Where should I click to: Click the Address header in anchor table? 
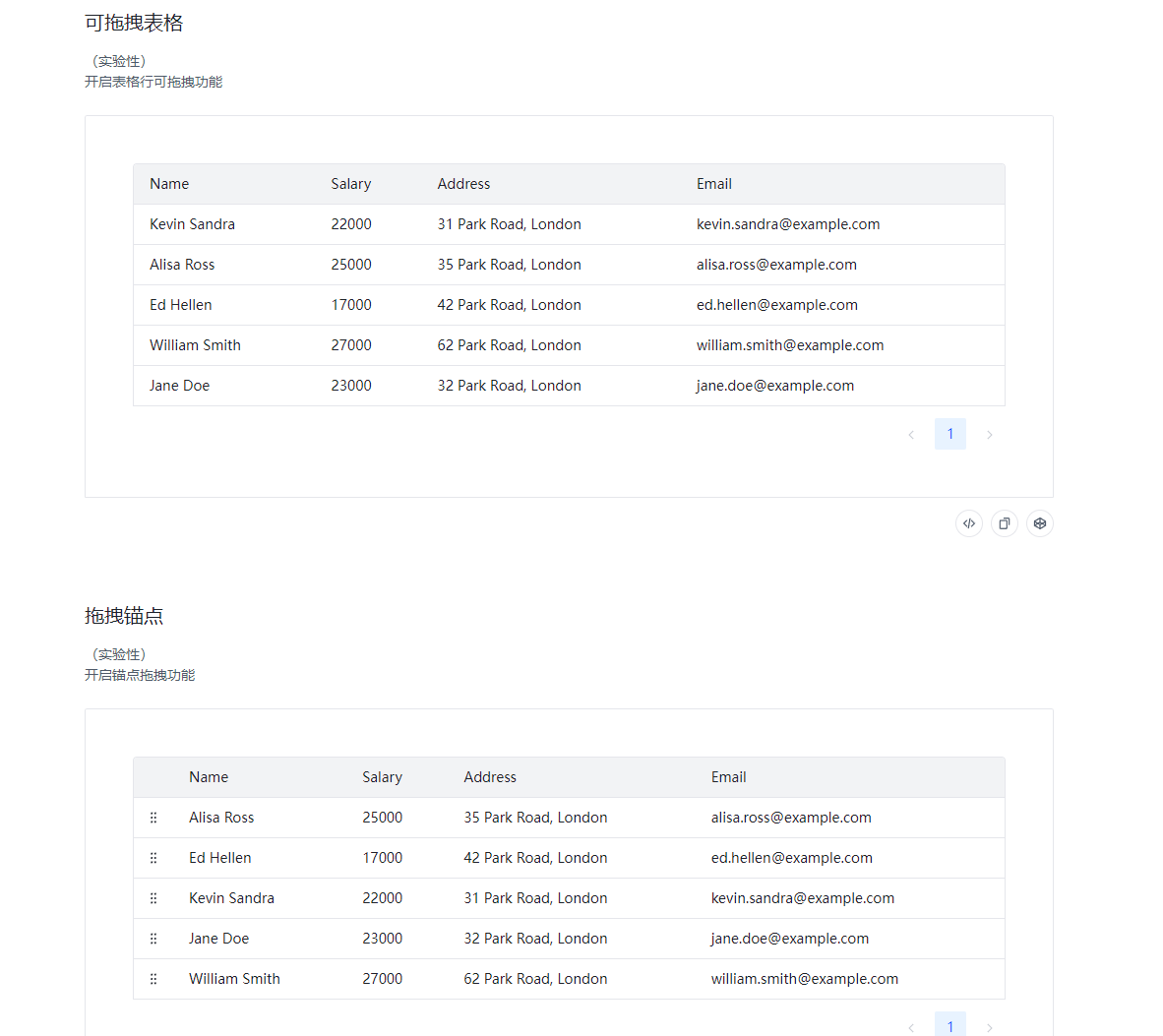coord(490,777)
